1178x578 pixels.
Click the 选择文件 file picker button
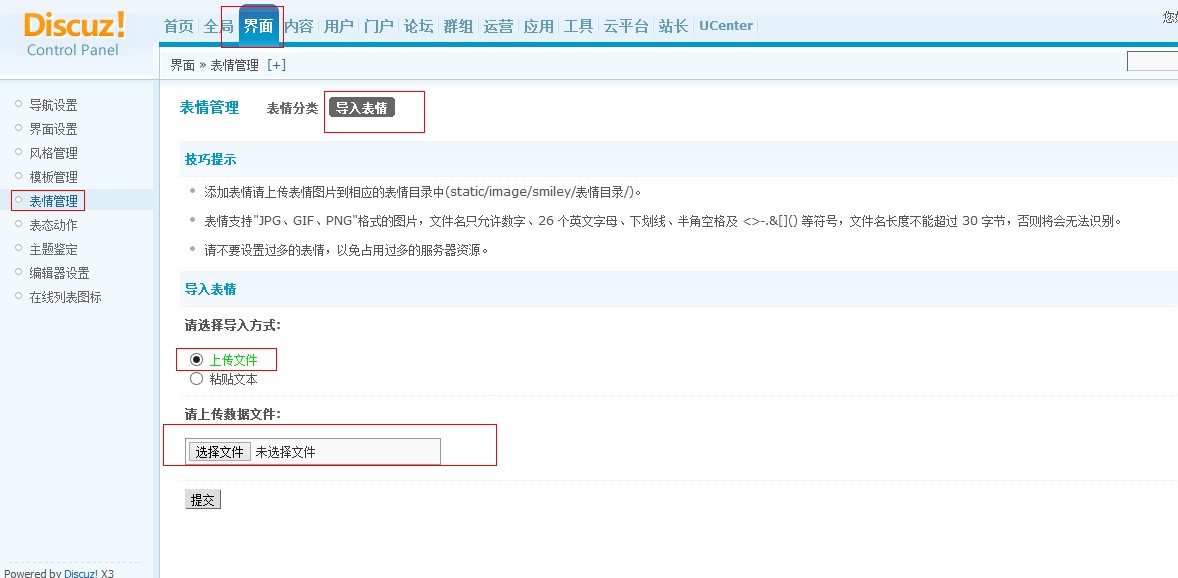218,451
